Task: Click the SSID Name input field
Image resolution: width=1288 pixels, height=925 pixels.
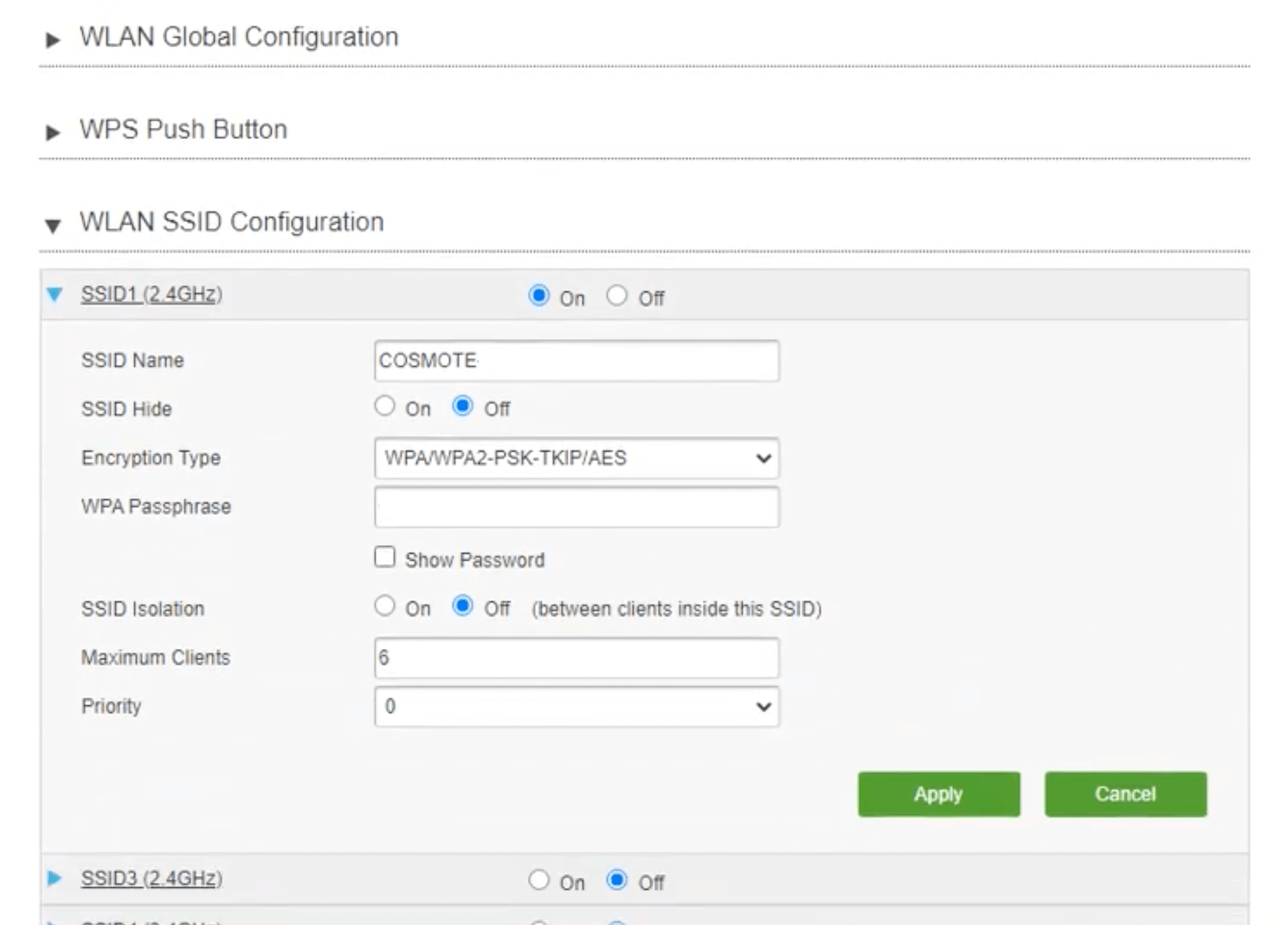Action: tap(576, 361)
